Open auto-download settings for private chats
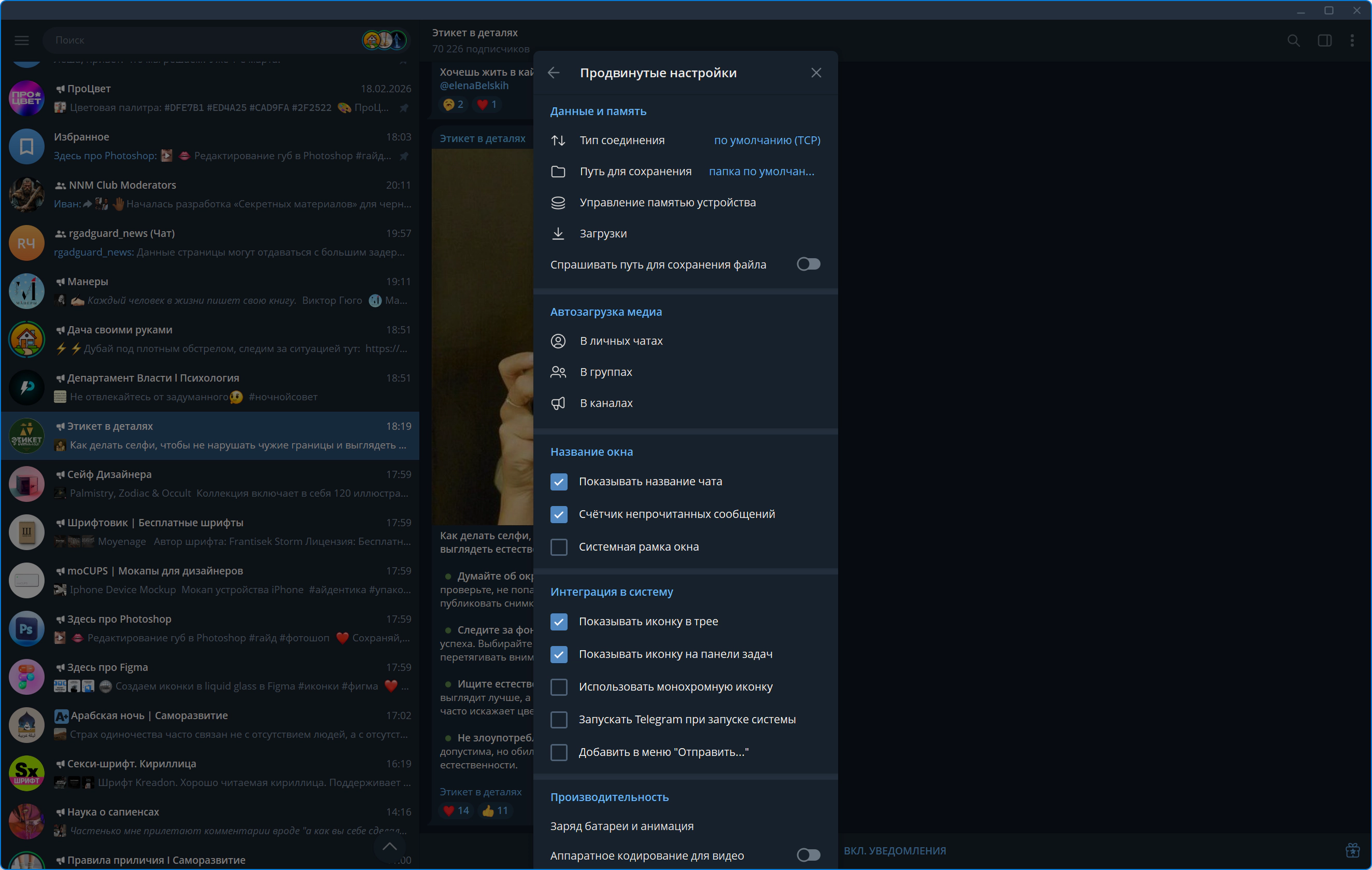This screenshot has height=870, width=1372. 621,341
